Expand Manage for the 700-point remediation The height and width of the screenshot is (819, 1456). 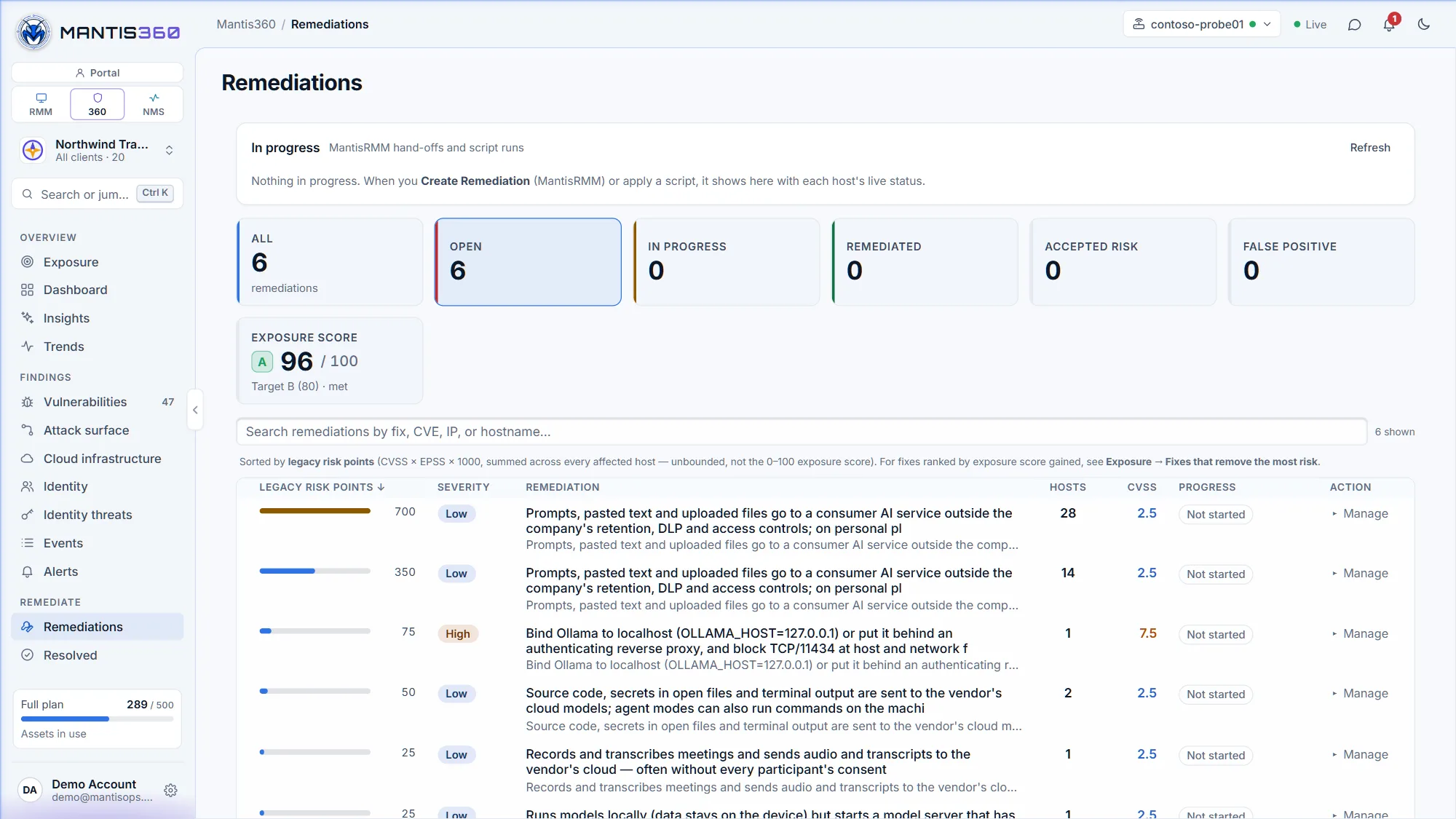(x=1360, y=514)
